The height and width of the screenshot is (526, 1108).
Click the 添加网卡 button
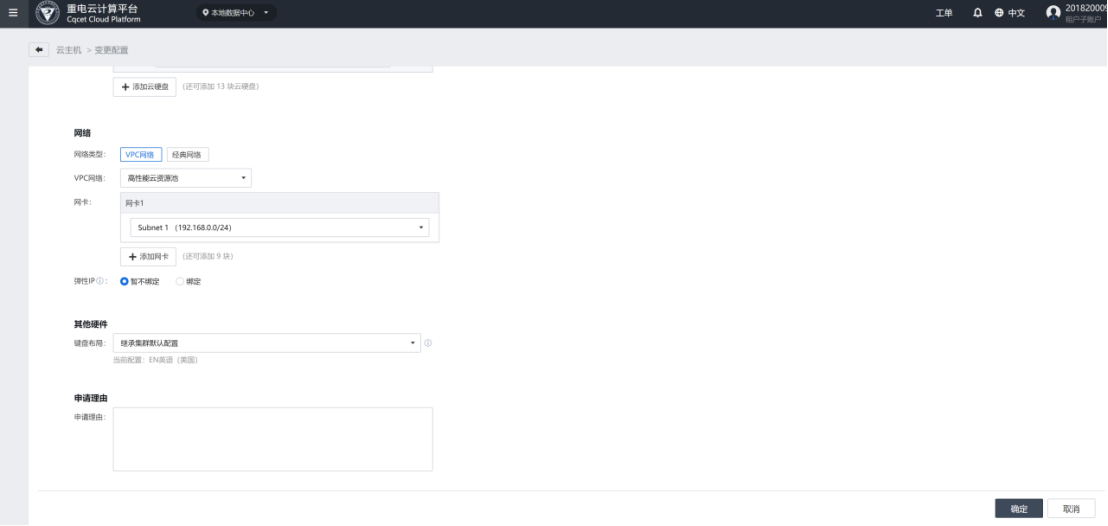(148, 257)
